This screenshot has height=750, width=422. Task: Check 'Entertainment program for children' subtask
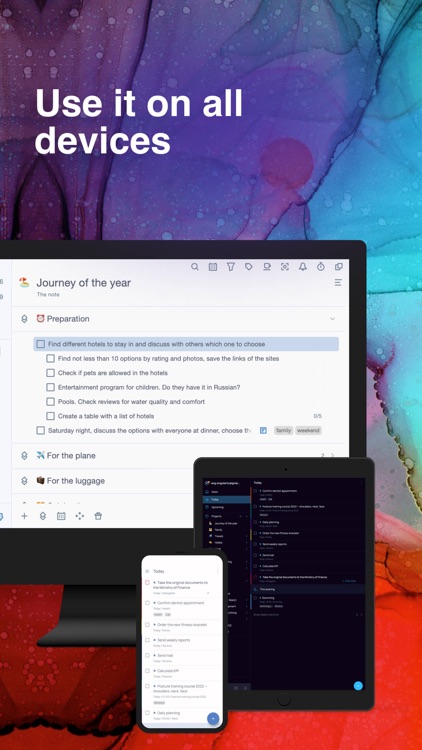(50, 387)
